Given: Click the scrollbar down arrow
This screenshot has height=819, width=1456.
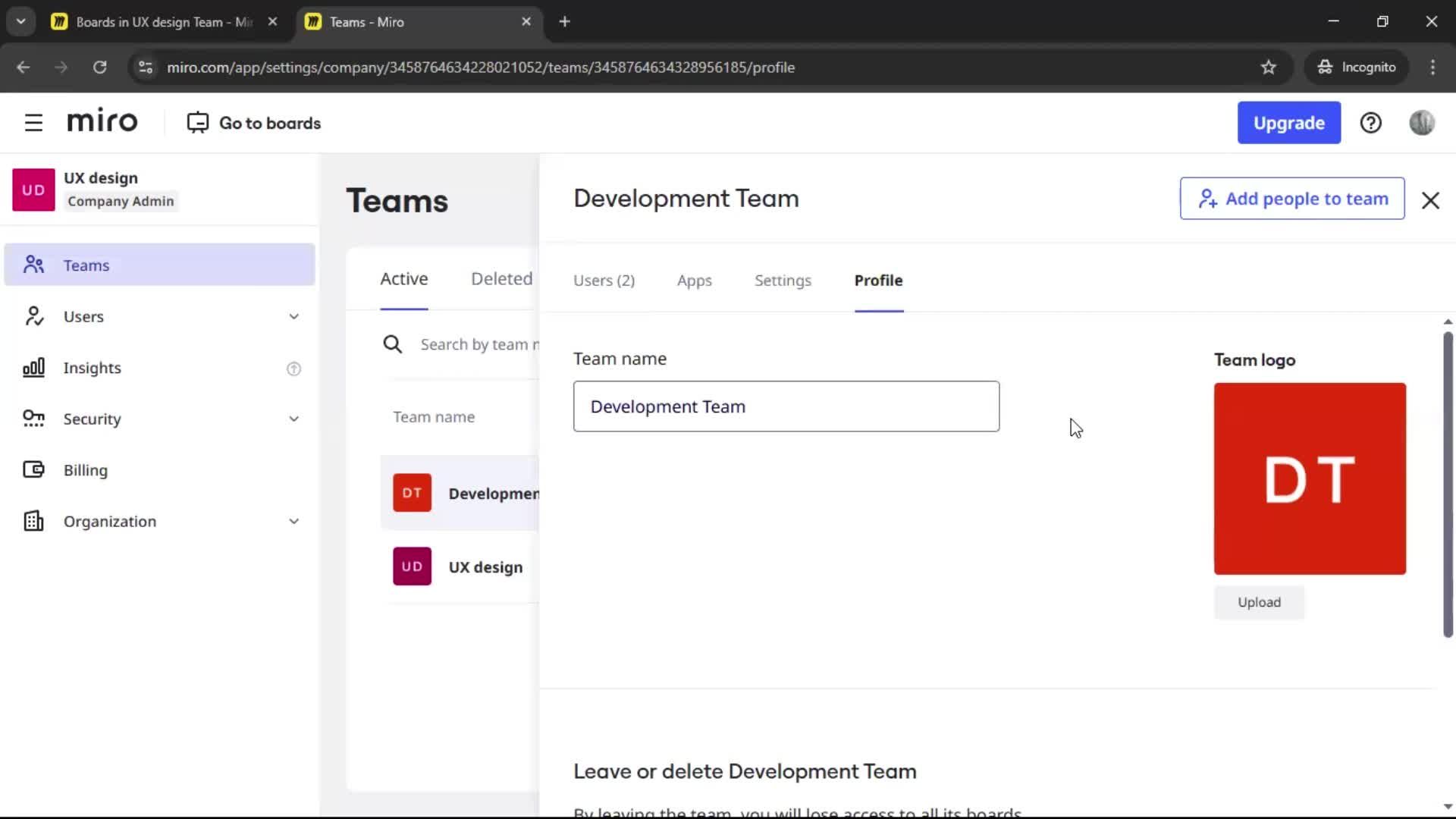Looking at the screenshot, I should (1448, 807).
